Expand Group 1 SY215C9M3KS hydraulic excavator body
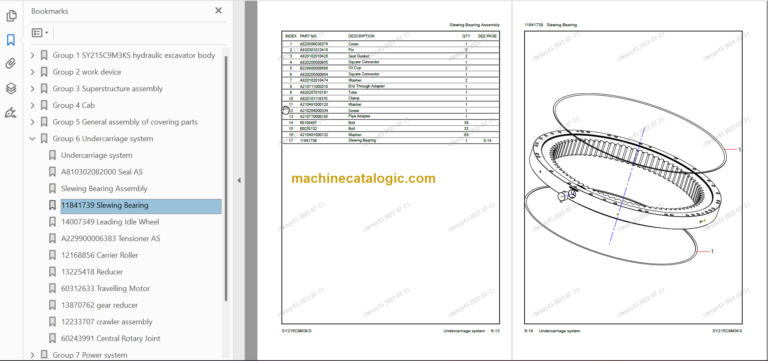This screenshot has height=361, width=768. click(32, 55)
